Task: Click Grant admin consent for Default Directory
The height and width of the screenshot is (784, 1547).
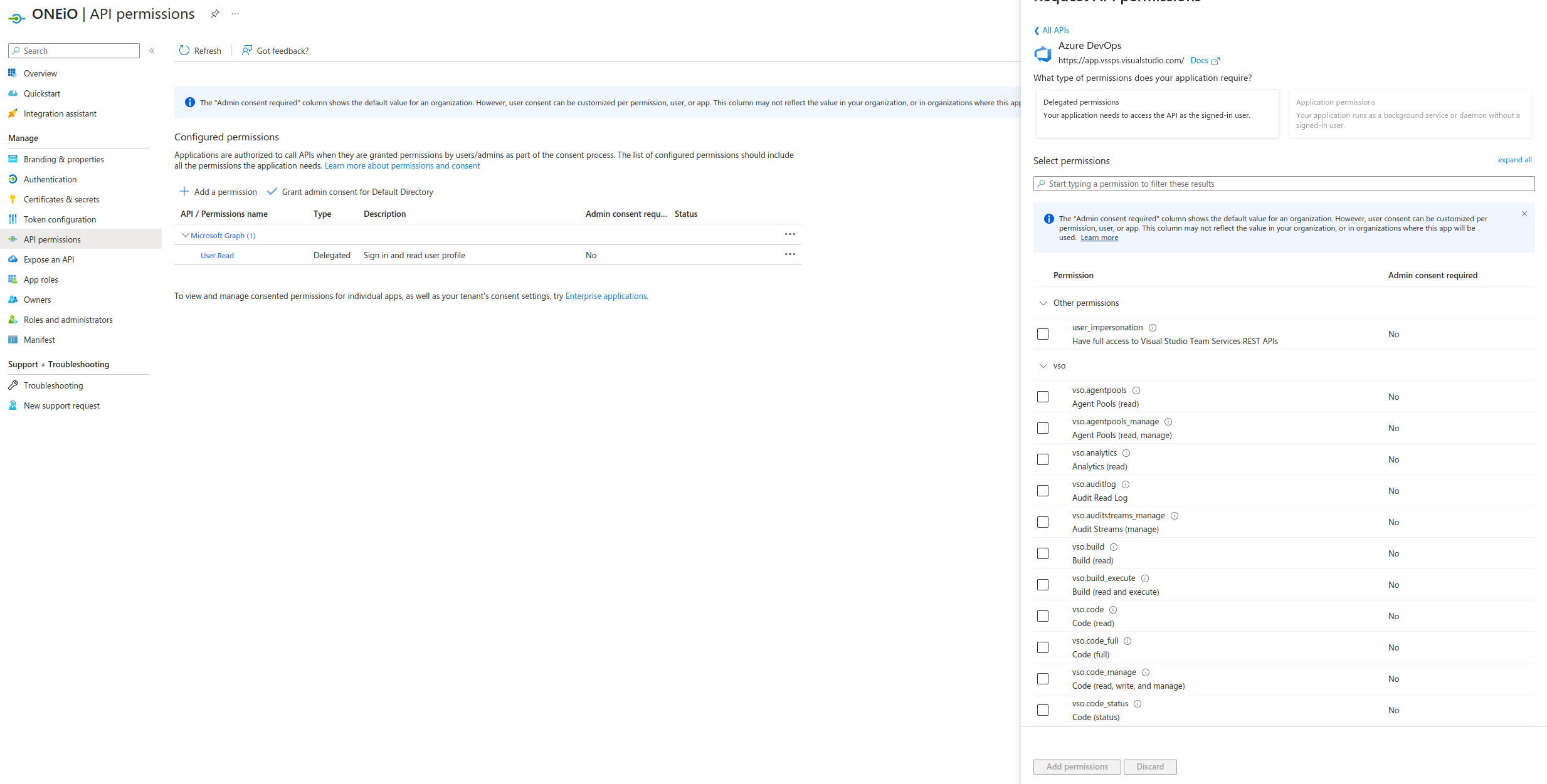Action: pos(350,192)
